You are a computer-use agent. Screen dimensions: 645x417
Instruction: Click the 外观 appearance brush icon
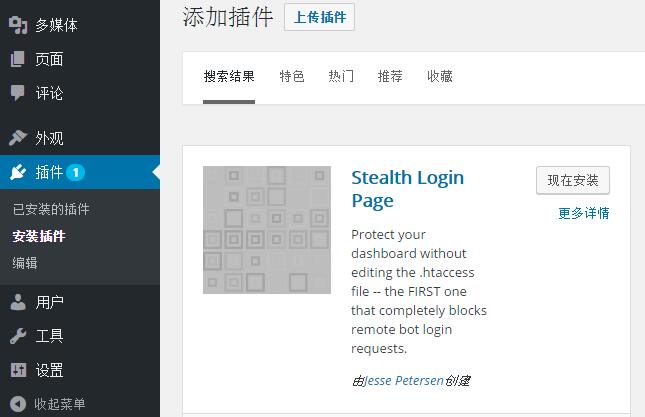pos(18,138)
